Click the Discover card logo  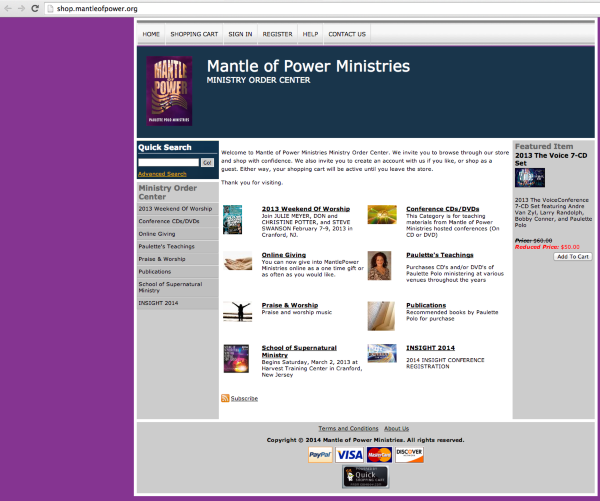pyautogui.click(x=409, y=454)
